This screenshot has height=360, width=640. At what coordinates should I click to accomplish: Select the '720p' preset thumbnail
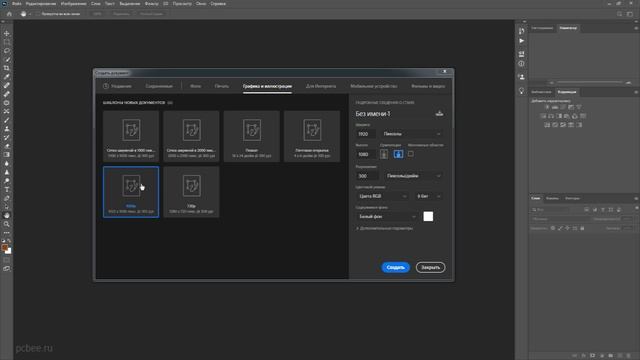(191, 192)
